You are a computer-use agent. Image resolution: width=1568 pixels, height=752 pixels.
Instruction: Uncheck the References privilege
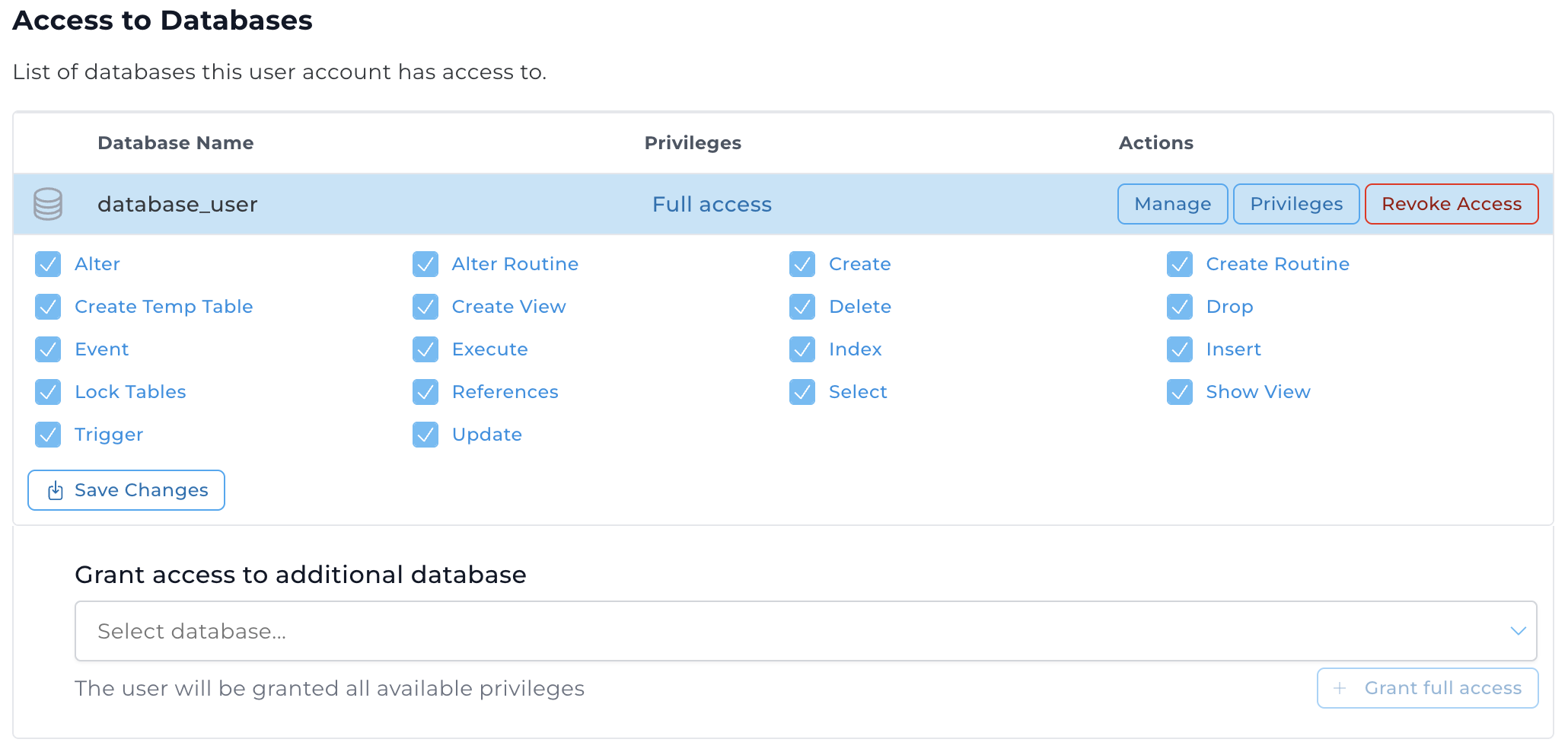425,392
